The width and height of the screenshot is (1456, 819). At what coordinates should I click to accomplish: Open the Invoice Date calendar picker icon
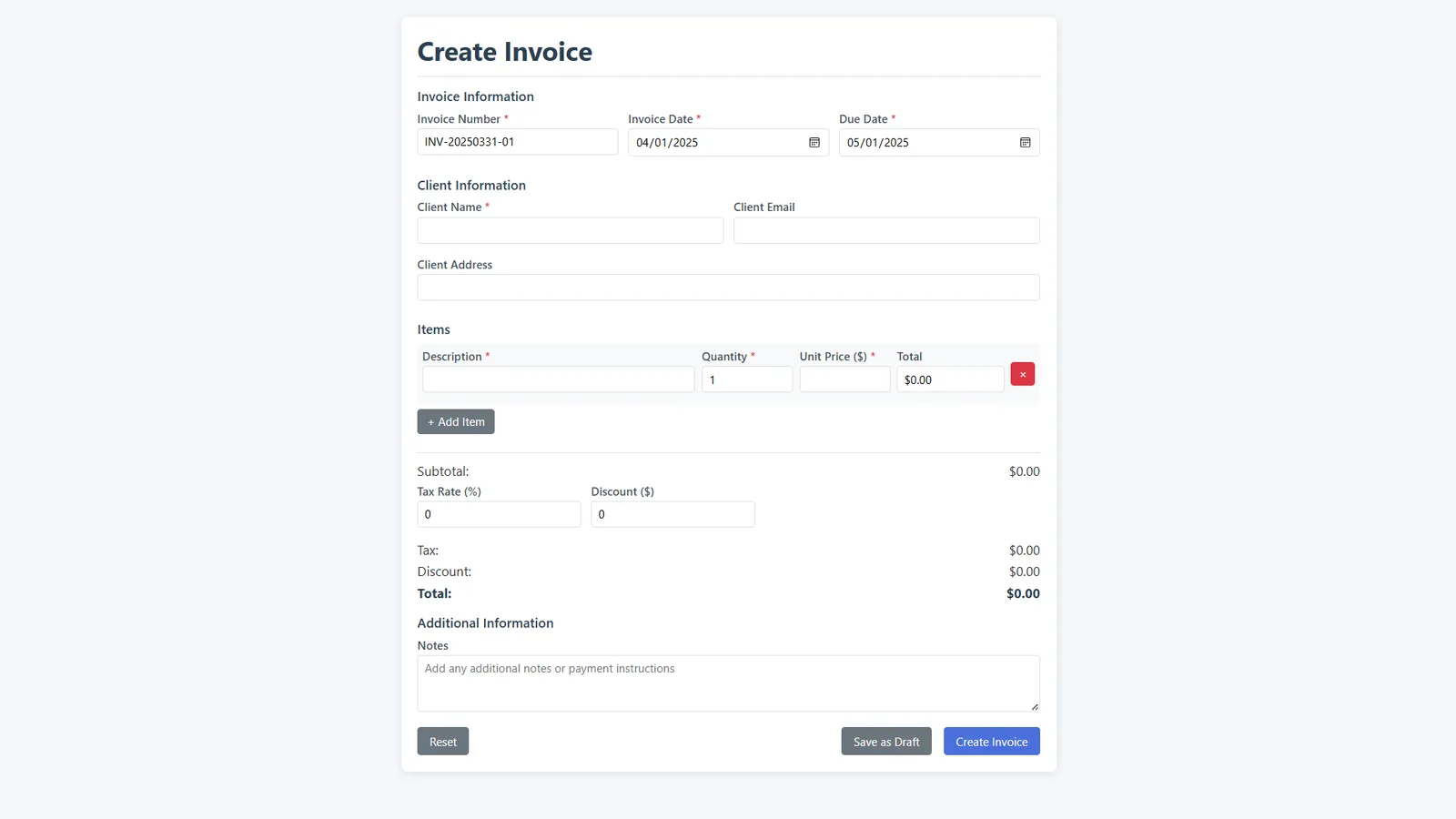click(814, 143)
